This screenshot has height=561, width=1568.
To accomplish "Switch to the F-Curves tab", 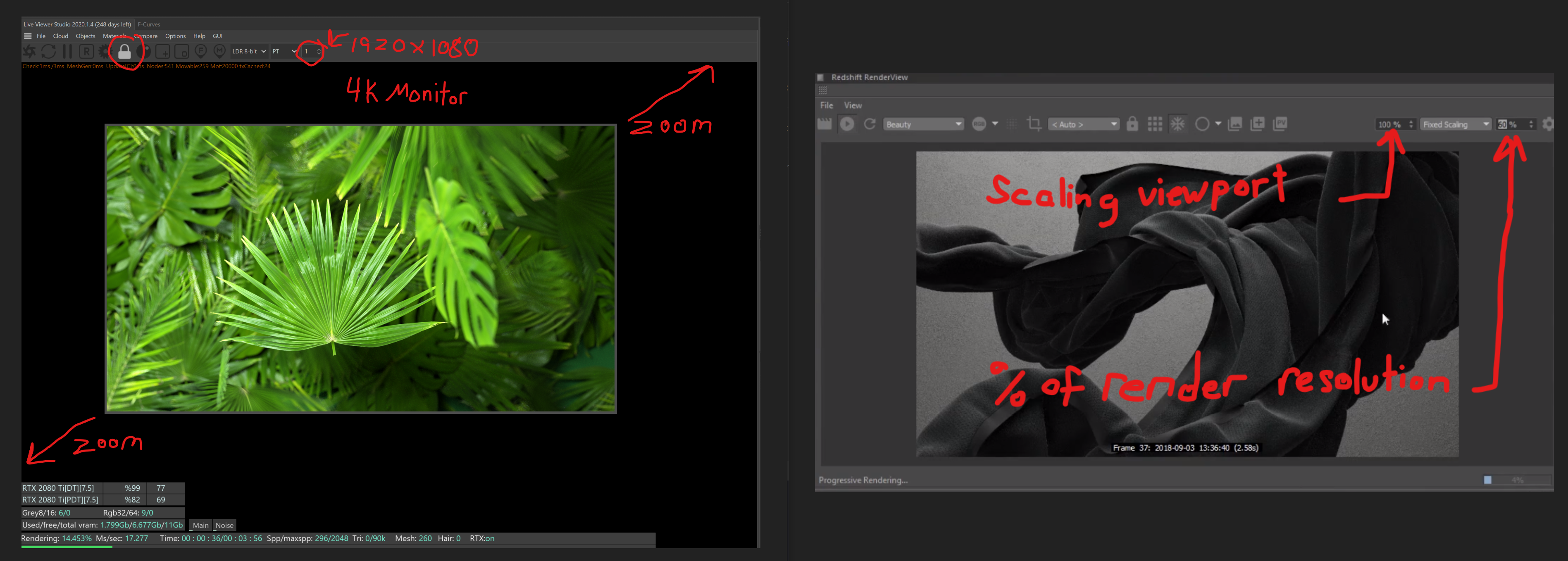I will [x=148, y=24].
